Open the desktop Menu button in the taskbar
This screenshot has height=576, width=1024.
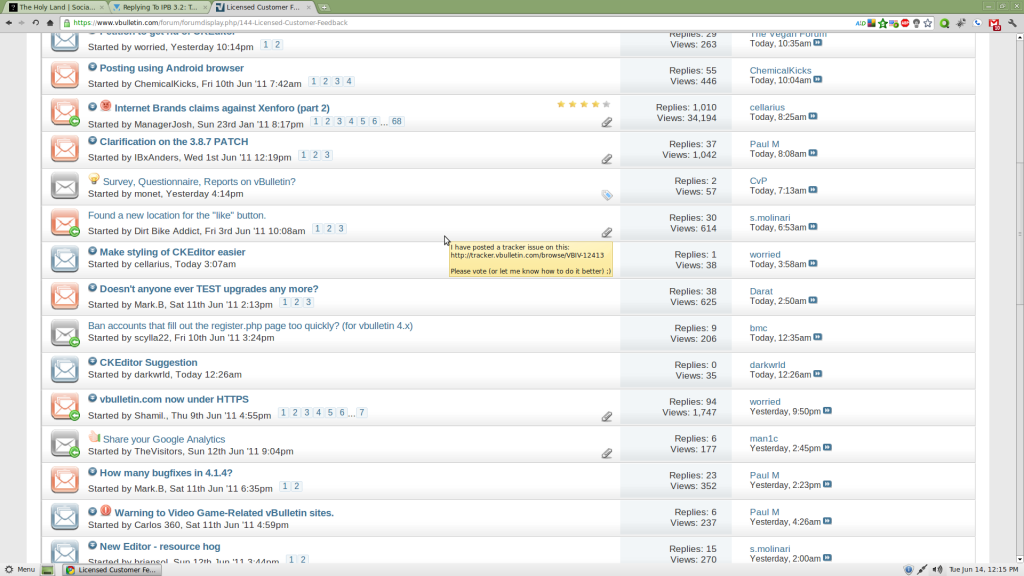[x=20, y=569]
